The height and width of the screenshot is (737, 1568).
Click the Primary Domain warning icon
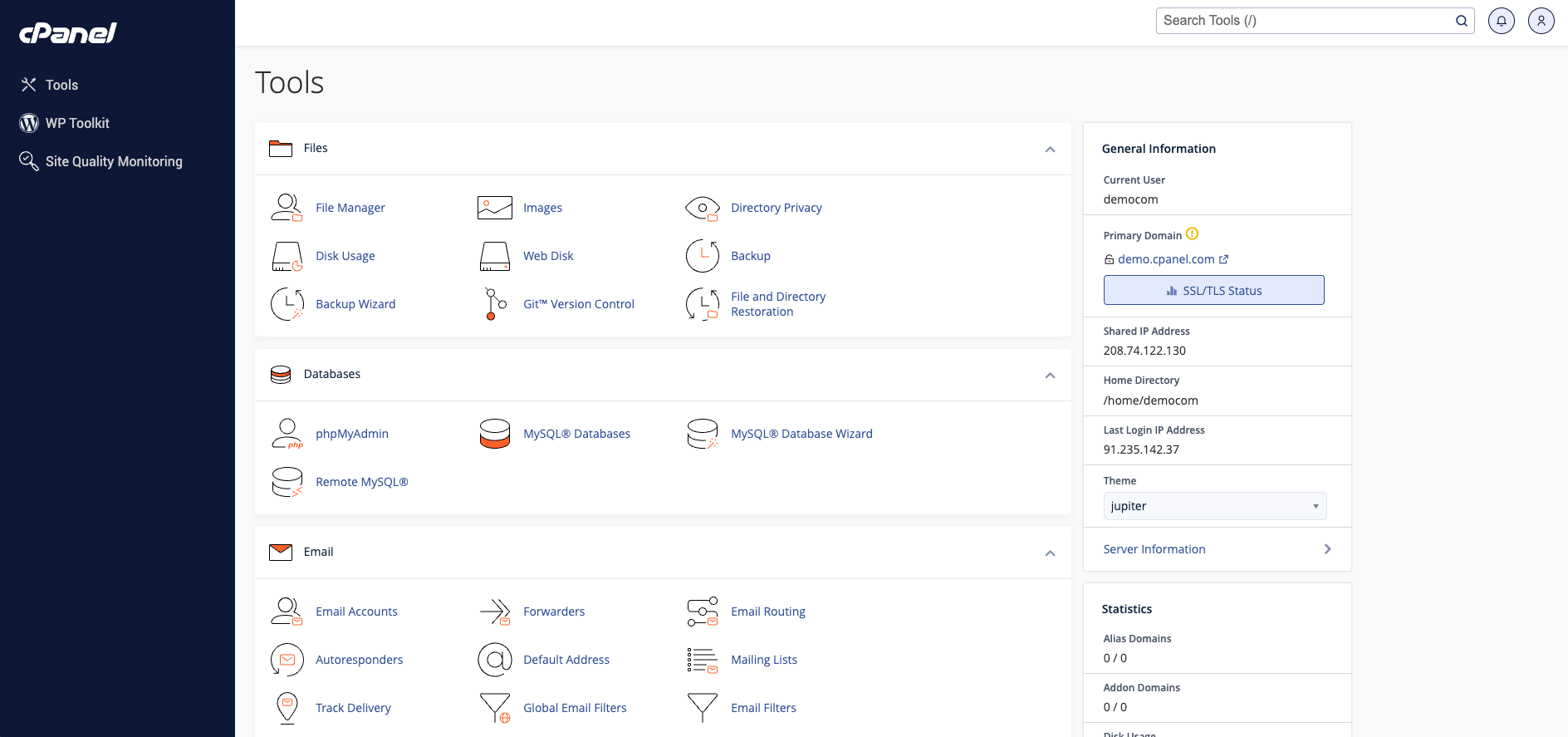(1193, 234)
